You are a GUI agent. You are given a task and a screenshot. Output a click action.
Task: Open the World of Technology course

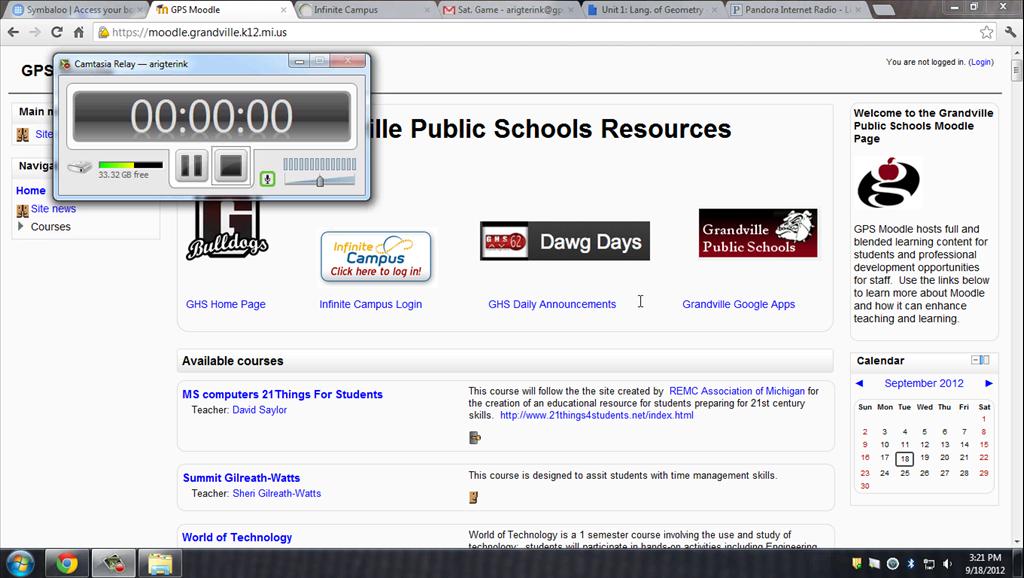(x=236, y=537)
